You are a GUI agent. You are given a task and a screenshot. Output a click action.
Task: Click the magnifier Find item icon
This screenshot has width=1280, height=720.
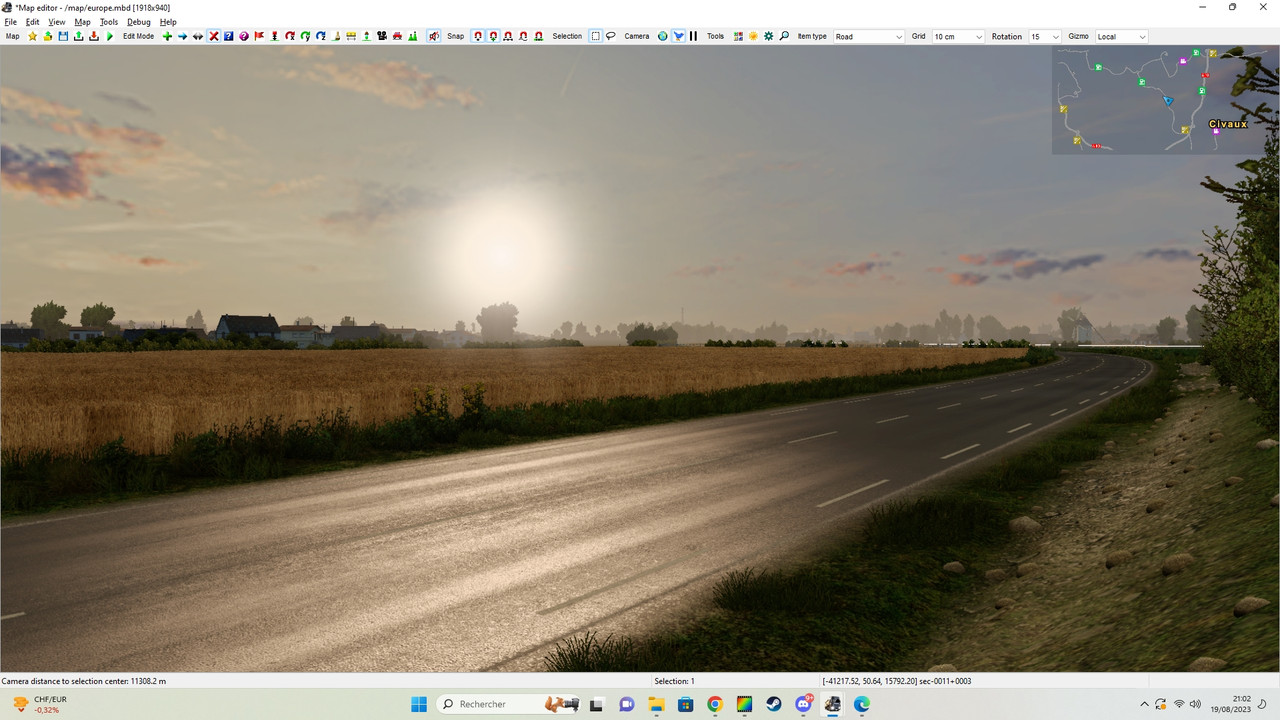(784, 36)
